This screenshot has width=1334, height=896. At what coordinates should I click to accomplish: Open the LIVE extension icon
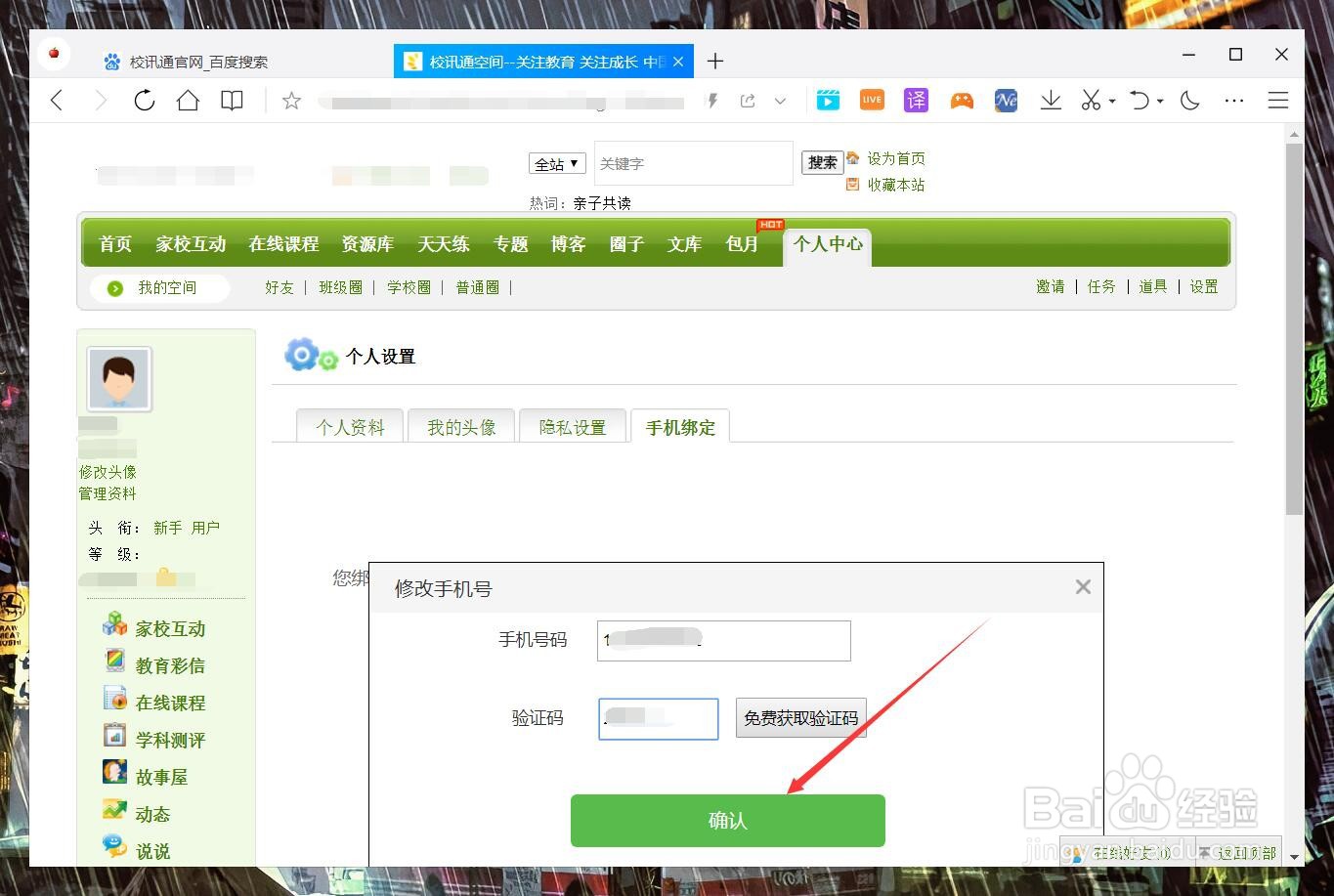(872, 100)
